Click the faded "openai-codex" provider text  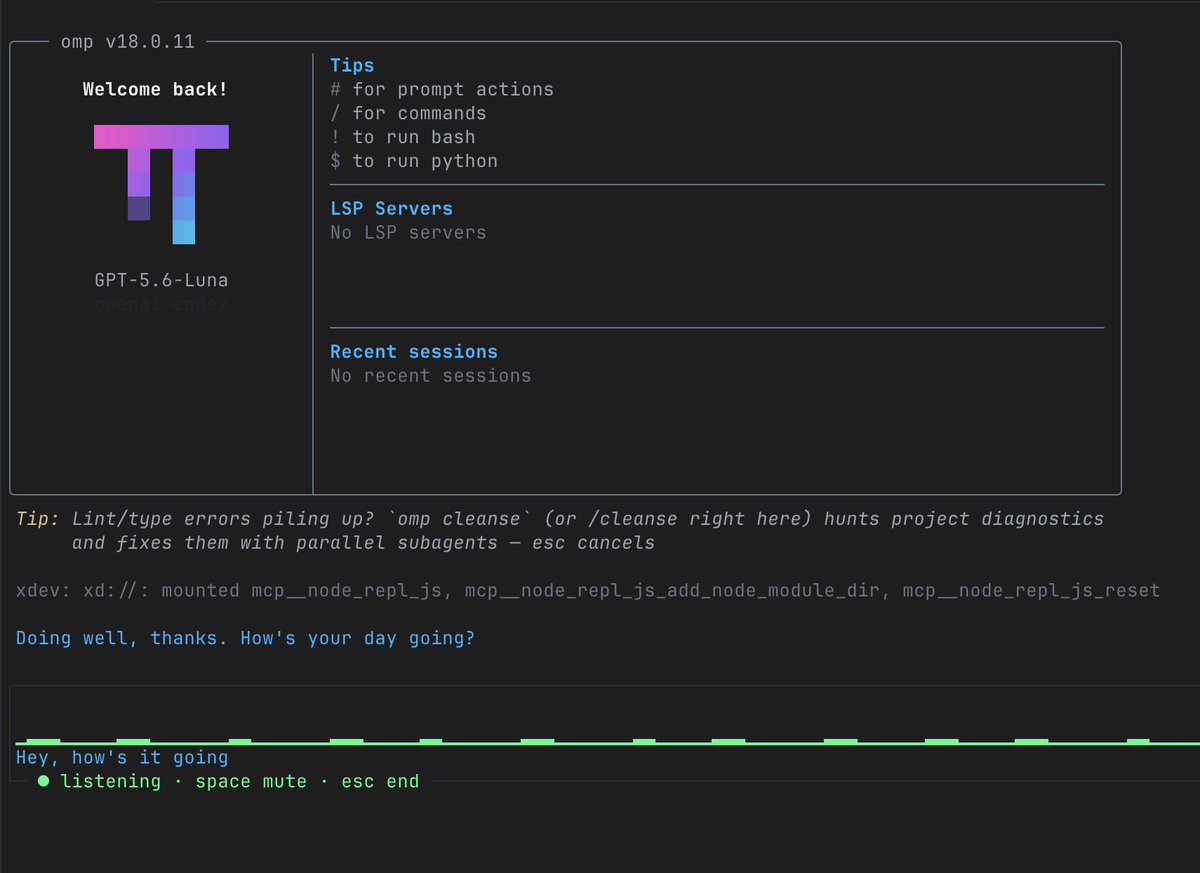[x=161, y=304]
